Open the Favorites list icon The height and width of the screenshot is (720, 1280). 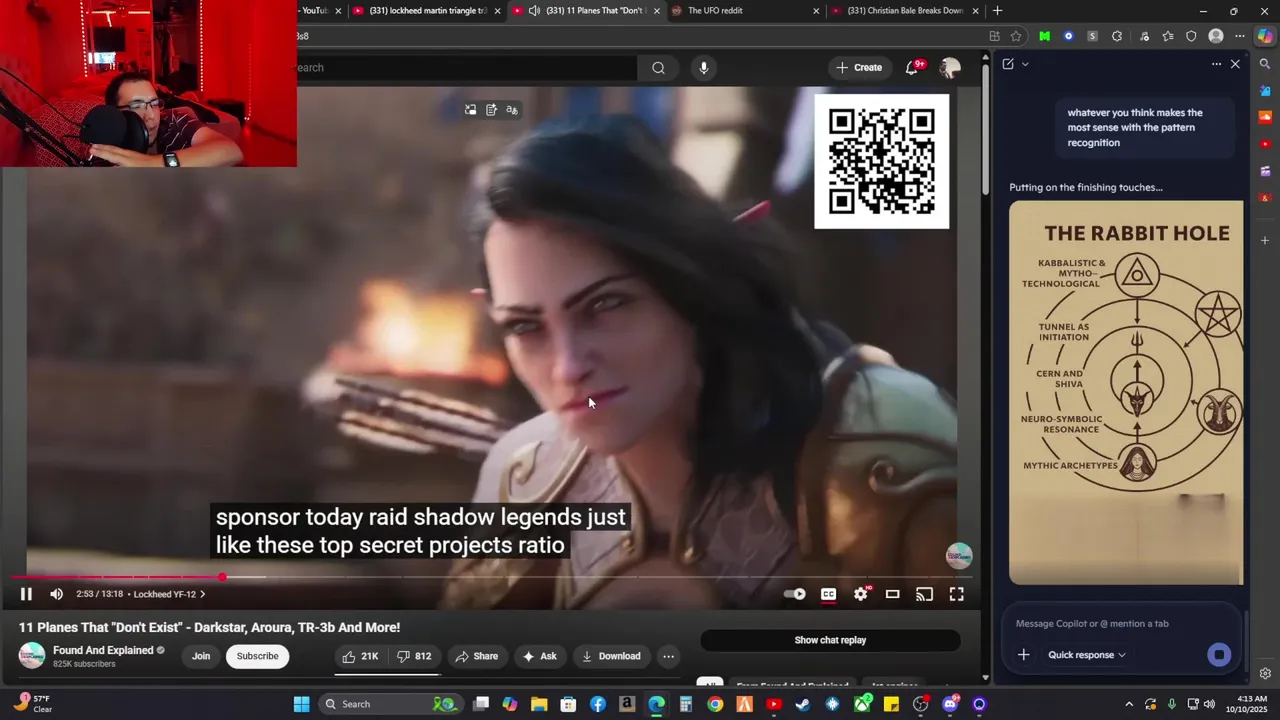pos(1167,36)
